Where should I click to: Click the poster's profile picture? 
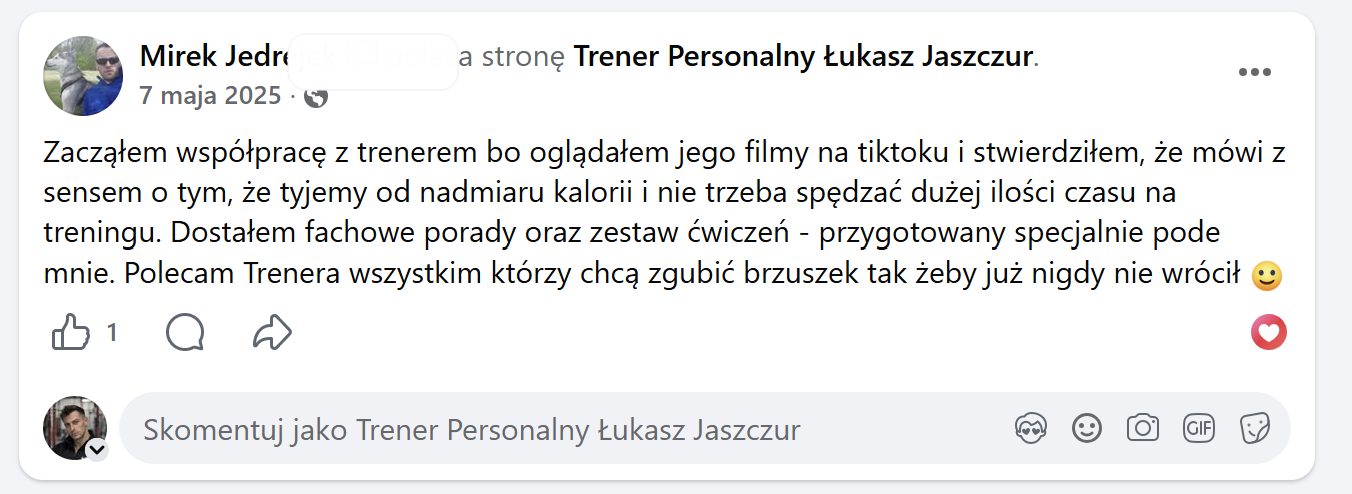pyautogui.click(x=82, y=75)
